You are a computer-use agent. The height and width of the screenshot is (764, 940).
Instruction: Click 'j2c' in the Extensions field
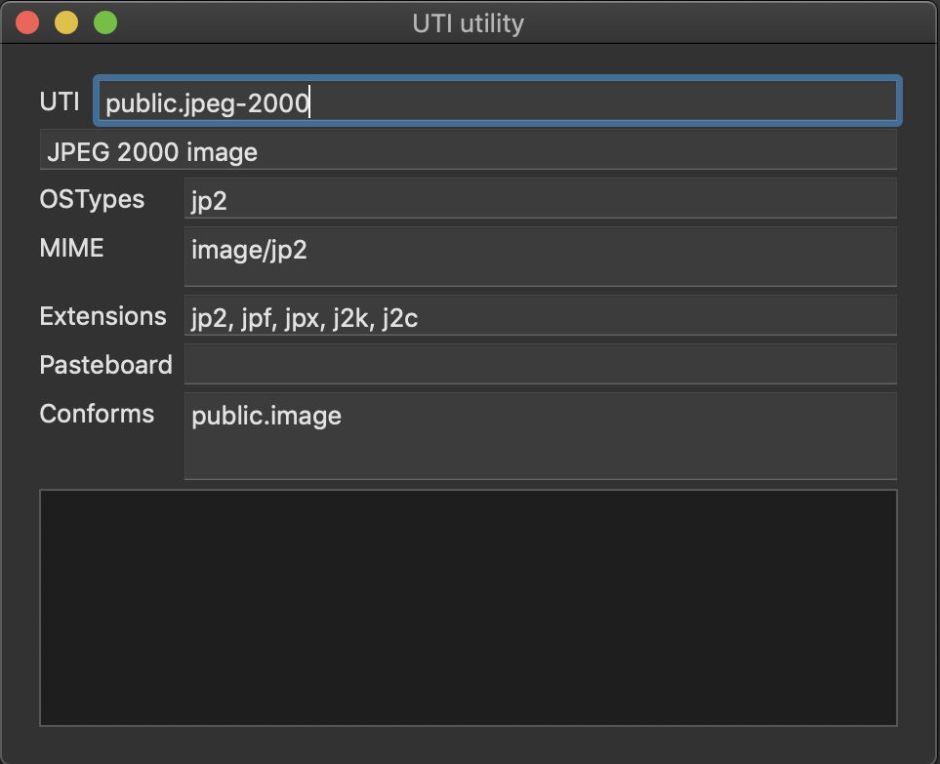coord(400,318)
